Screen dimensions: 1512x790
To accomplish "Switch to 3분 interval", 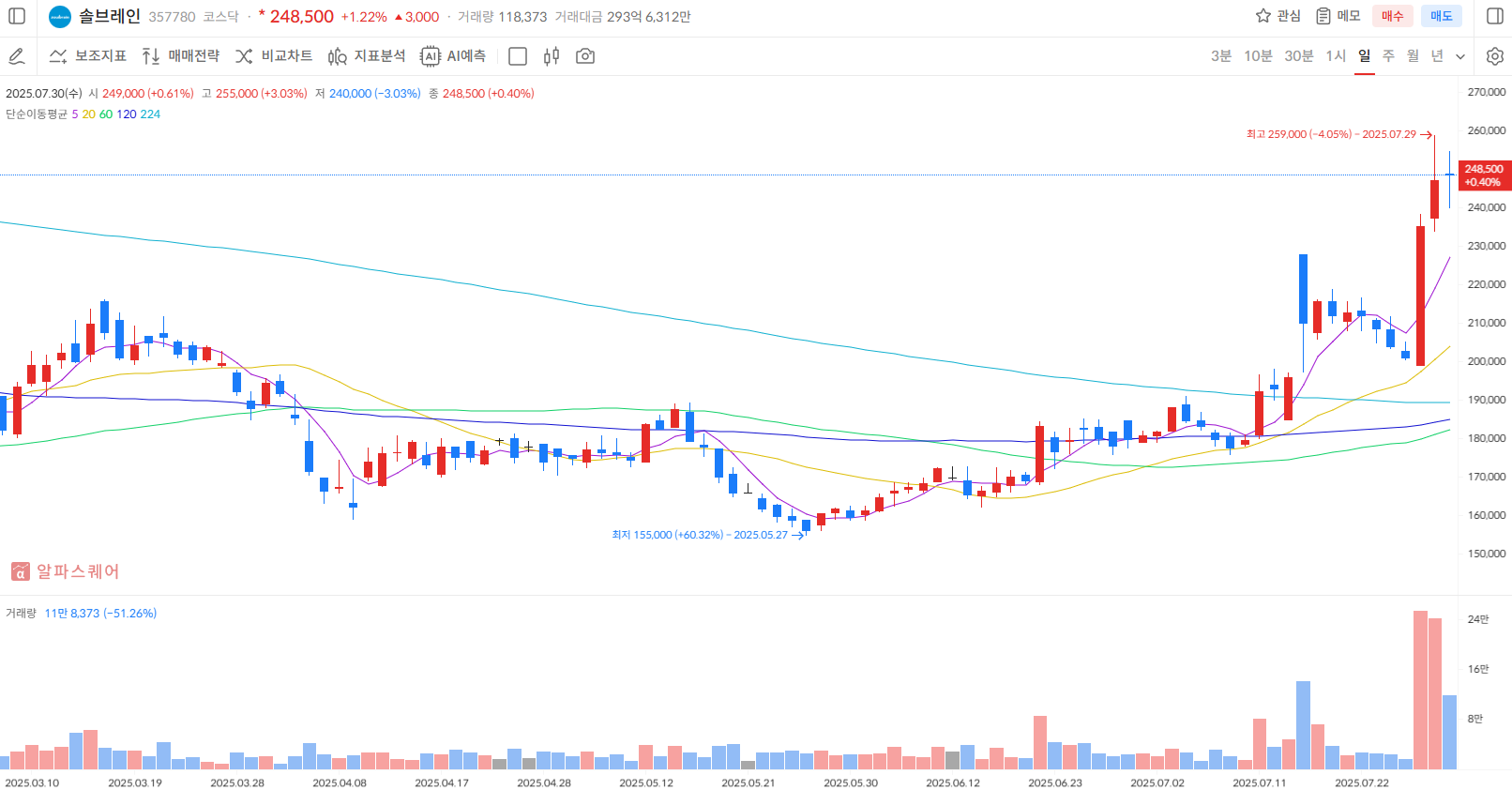I will point(1221,56).
